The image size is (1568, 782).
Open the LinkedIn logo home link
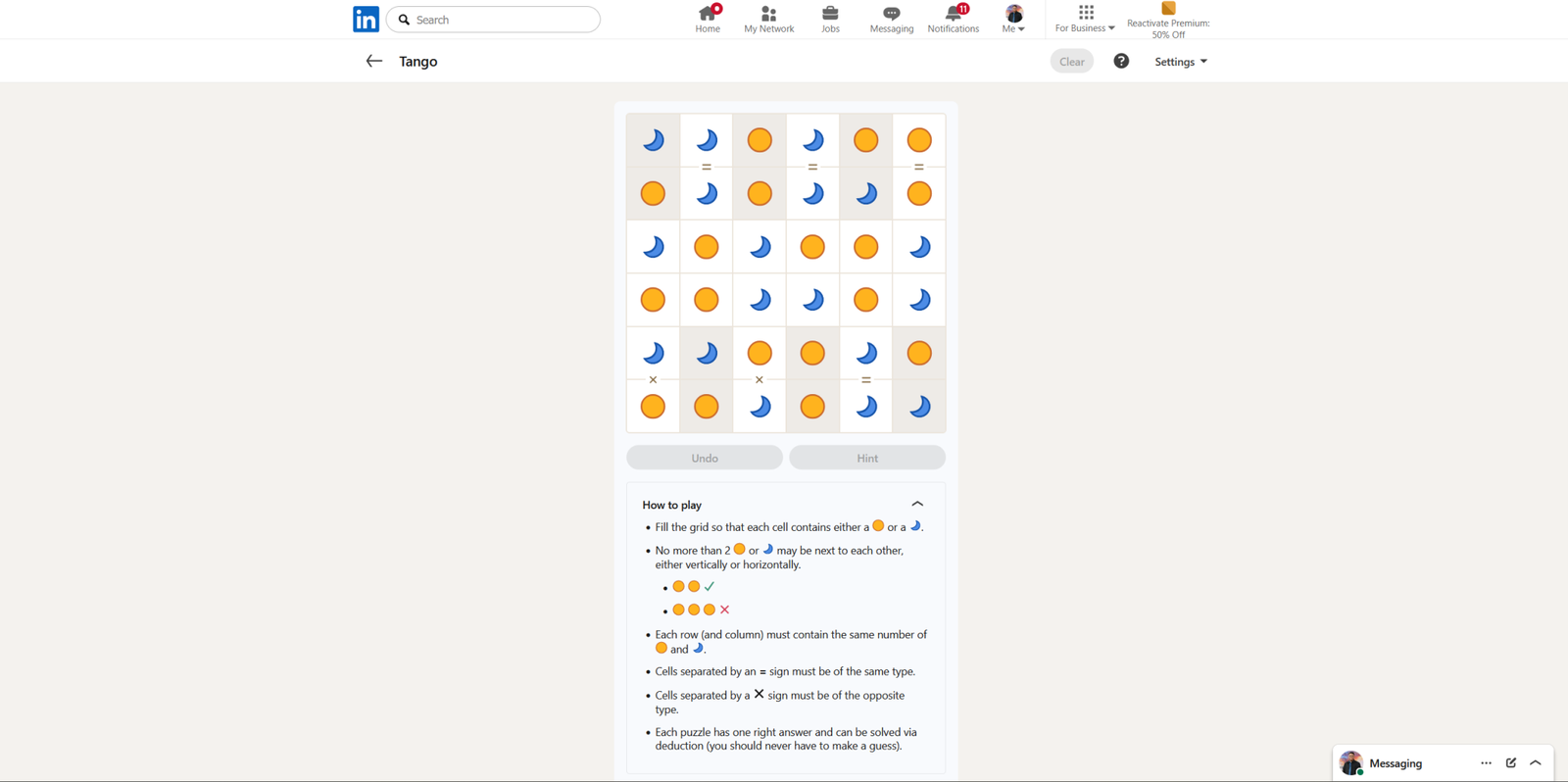tap(366, 19)
